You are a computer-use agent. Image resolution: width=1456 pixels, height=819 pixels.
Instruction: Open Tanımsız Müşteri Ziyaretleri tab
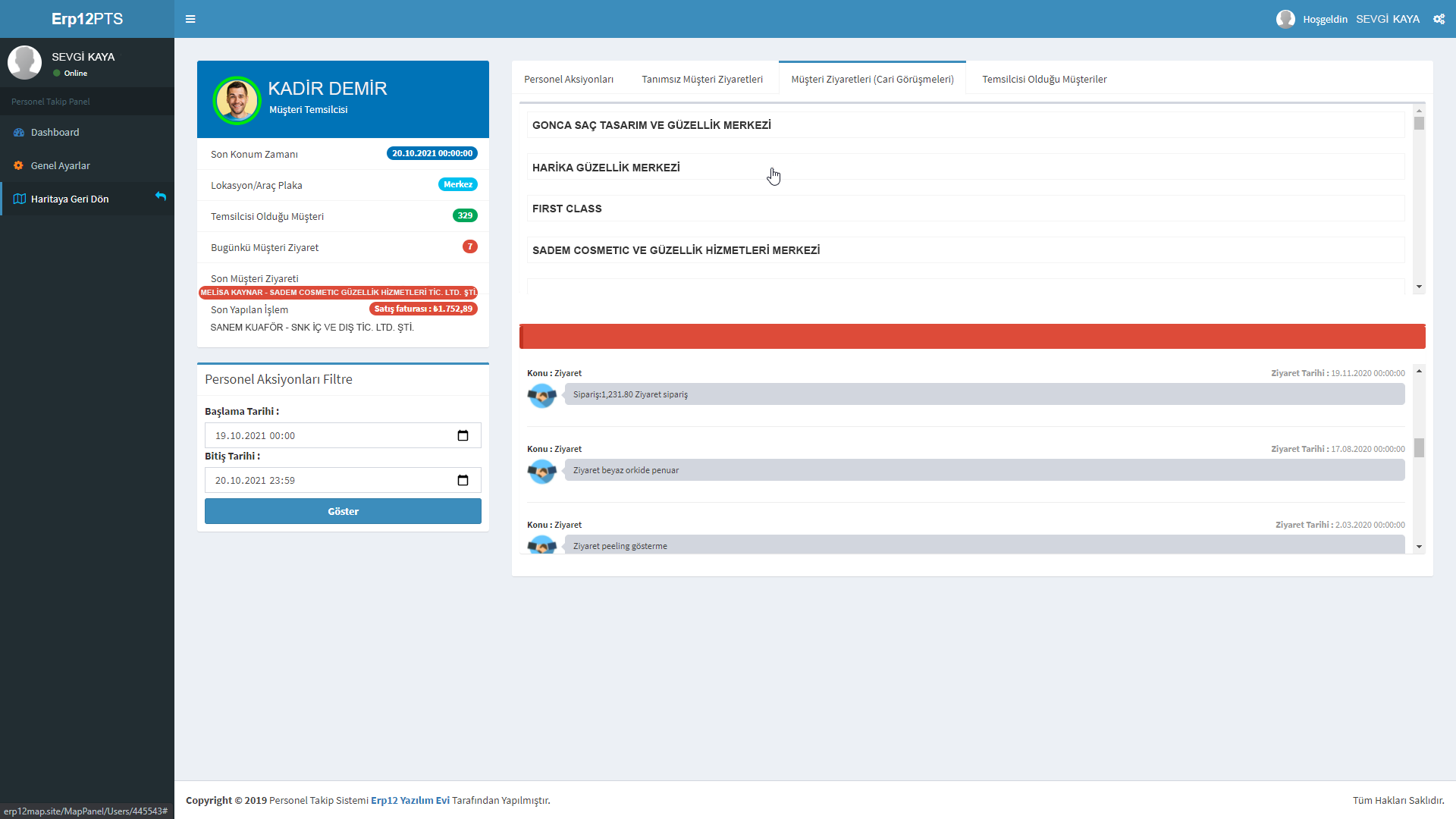tap(701, 79)
